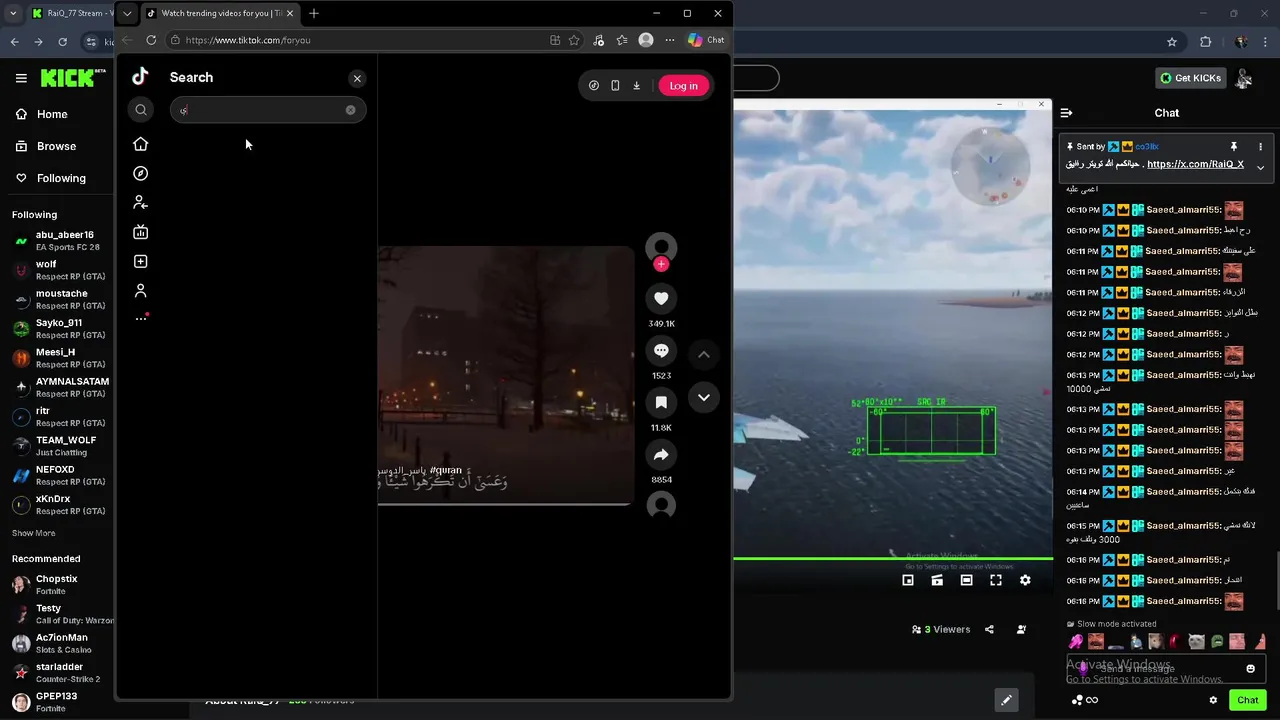Viewport: 1280px width, 720px height.
Task: Clear TikTok search field text
Action: (350, 110)
